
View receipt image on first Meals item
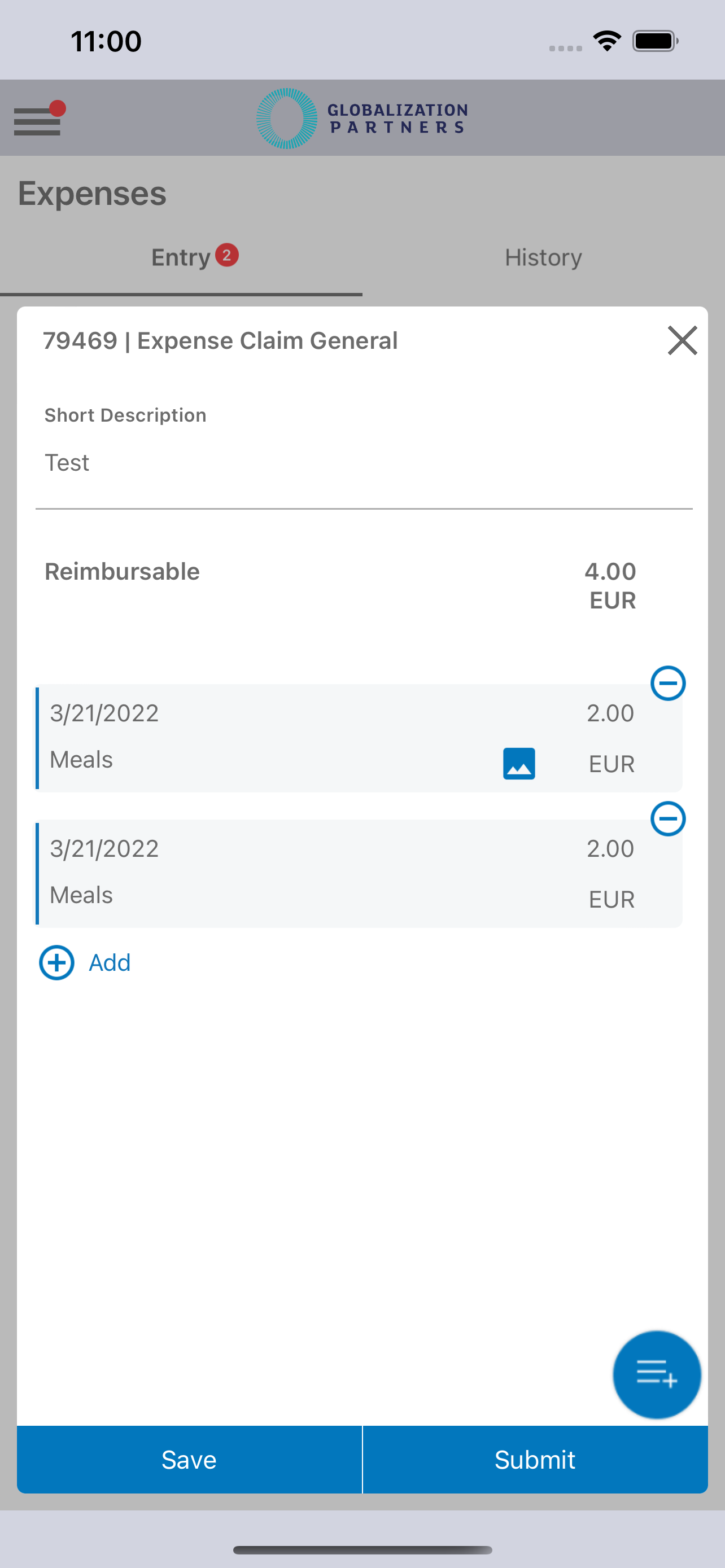519,763
